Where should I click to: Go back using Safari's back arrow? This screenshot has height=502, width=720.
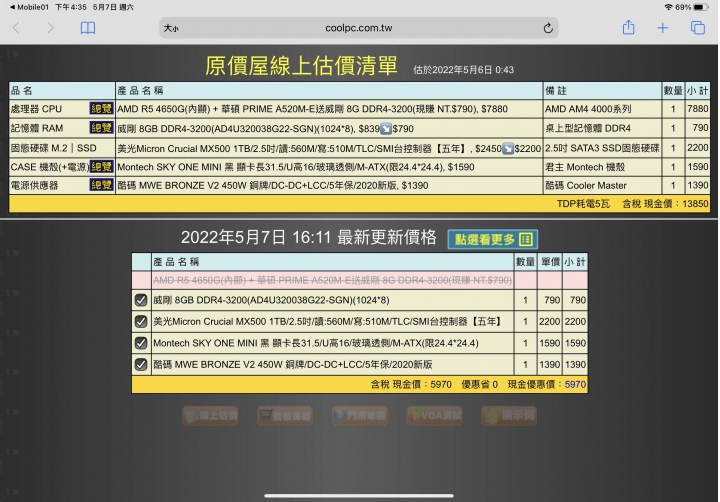[x=16, y=28]
